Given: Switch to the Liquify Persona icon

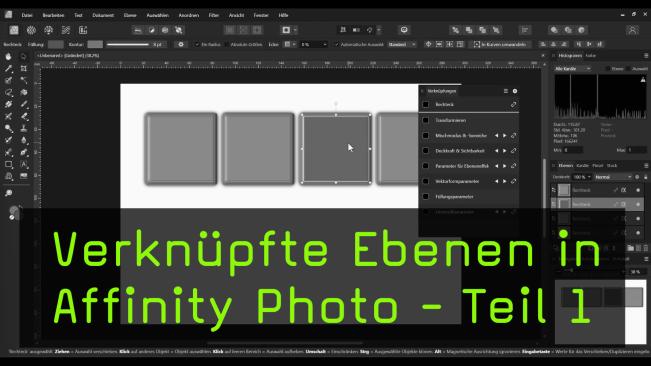Looking at the screenshot, I should point(31,30).
